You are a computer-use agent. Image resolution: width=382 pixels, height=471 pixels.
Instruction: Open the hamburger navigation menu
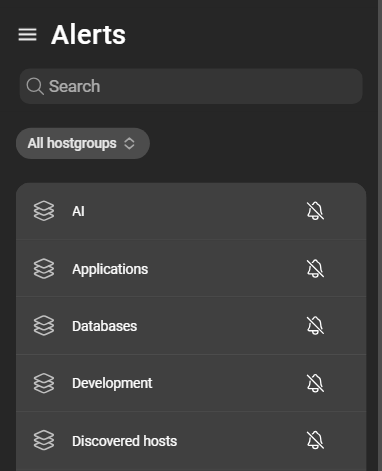click(x=27, y=35)
